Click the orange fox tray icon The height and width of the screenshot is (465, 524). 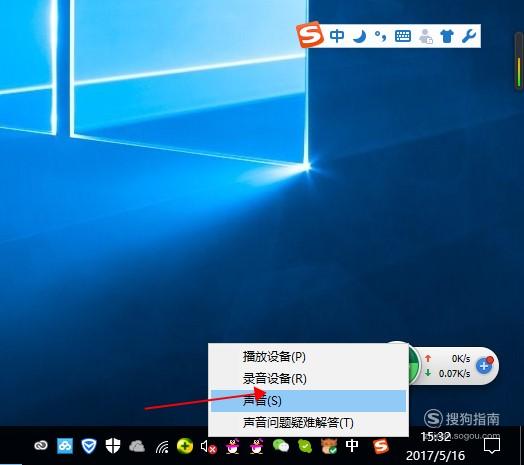pyautogui.click(x=329, y=446)
